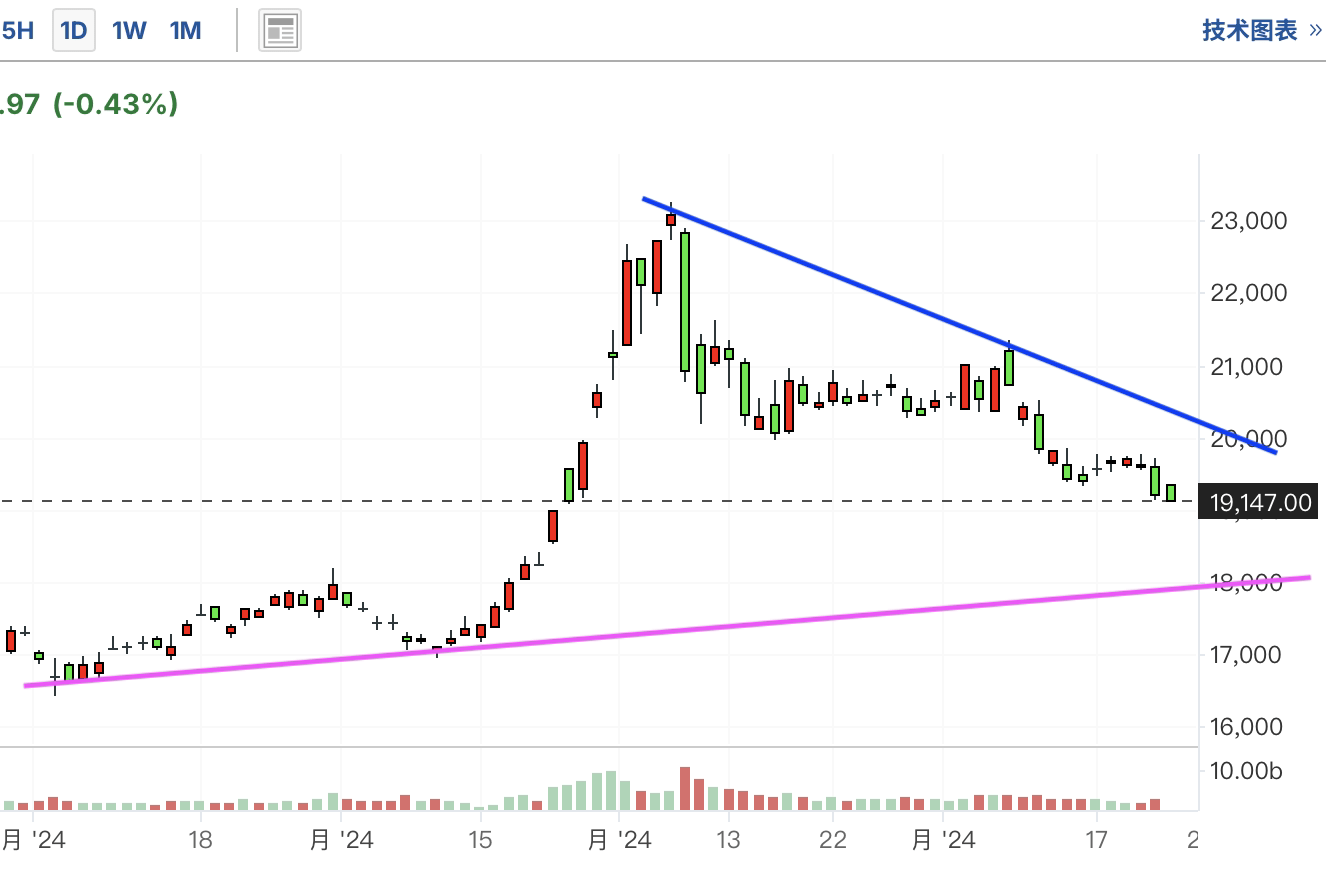
Task: Click the 19,147.00 current price label
Action: (x=1259, y=502)
